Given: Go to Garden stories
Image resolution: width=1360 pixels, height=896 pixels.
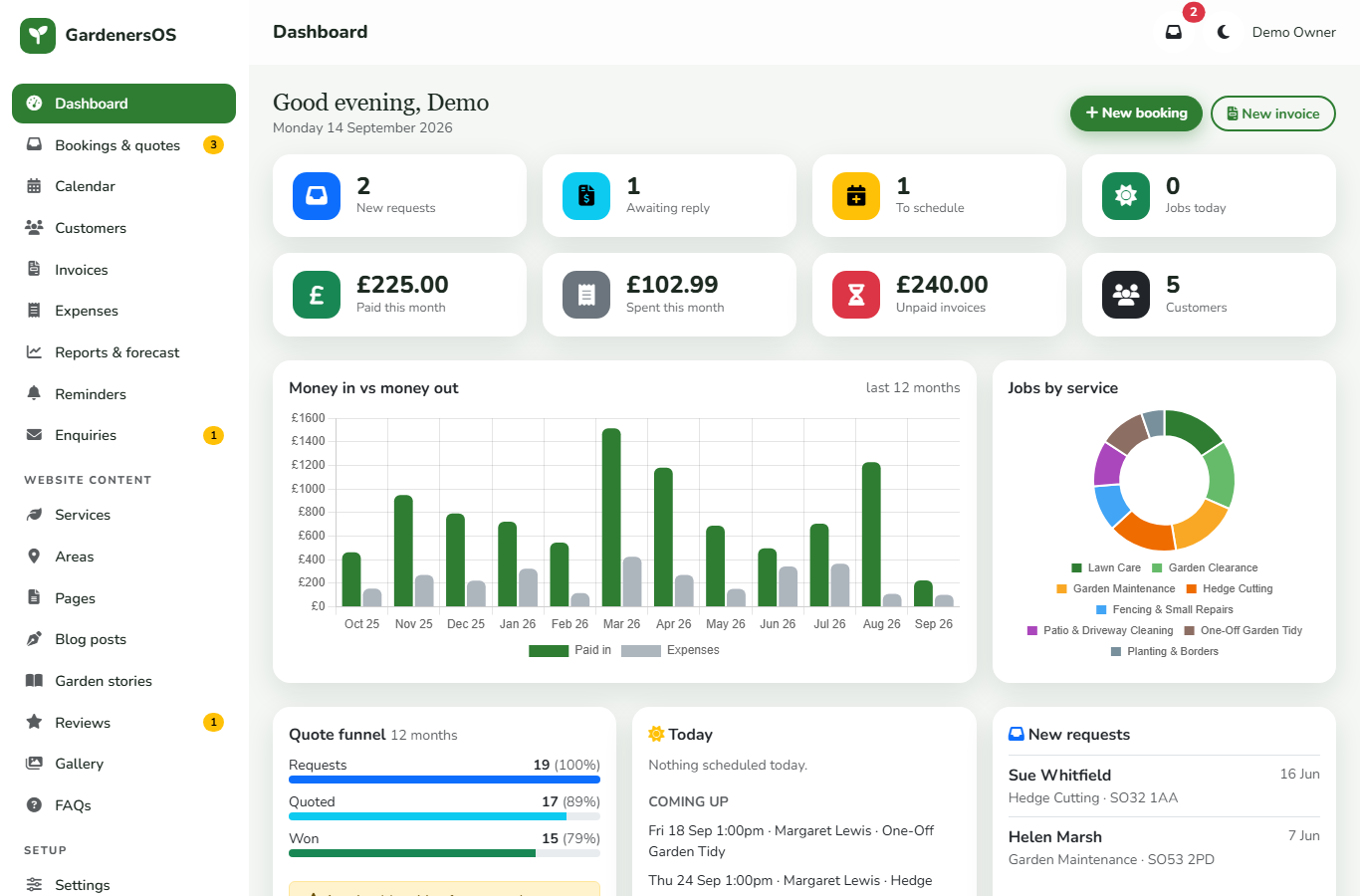Looking at the screenshot, I should click(123, 681).
